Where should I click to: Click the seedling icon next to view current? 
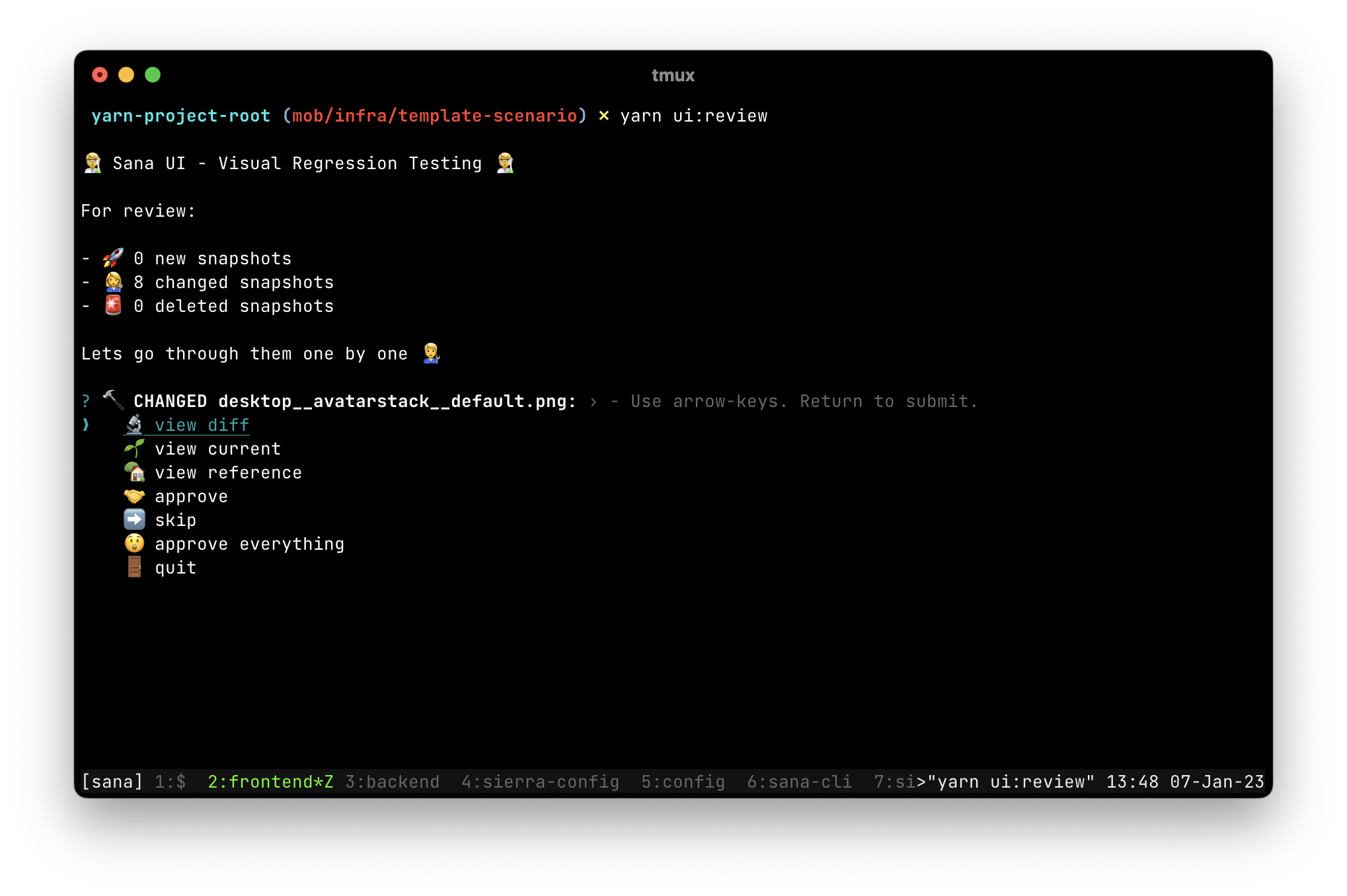click(x=134, y=449)
